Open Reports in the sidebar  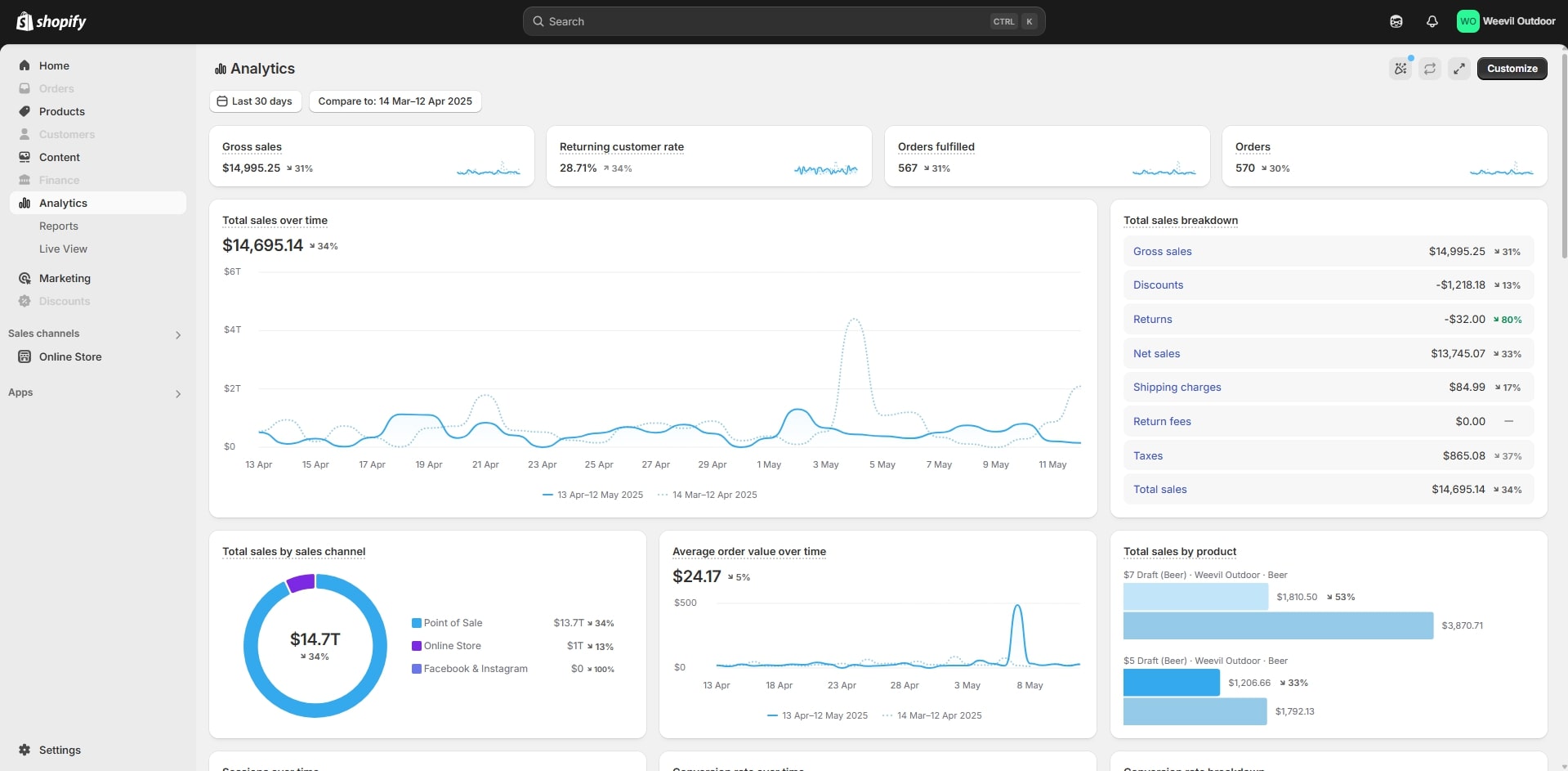pyautogui.click(x=59, y=226)
